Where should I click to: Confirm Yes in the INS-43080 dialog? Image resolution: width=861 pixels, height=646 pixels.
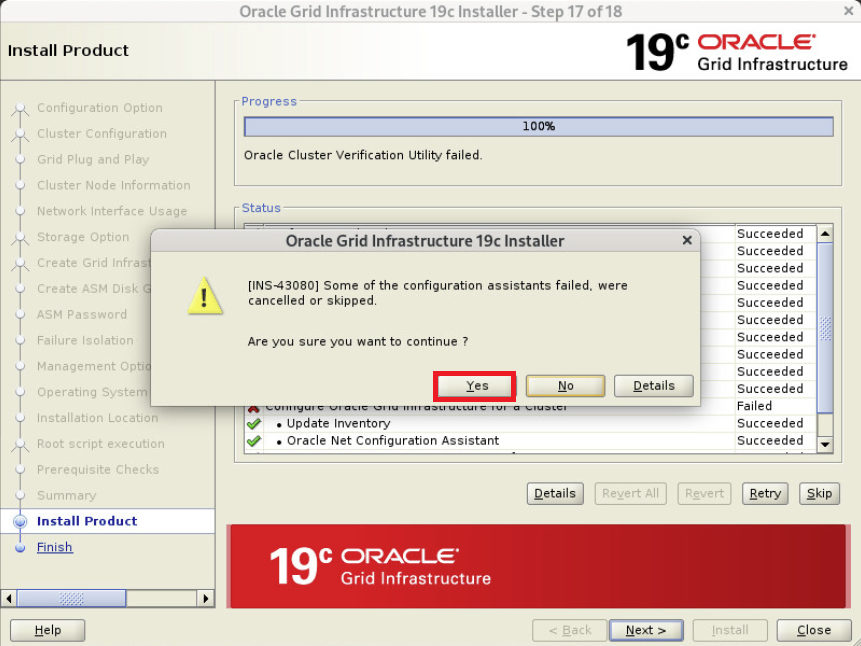click(x=477, y=386)
